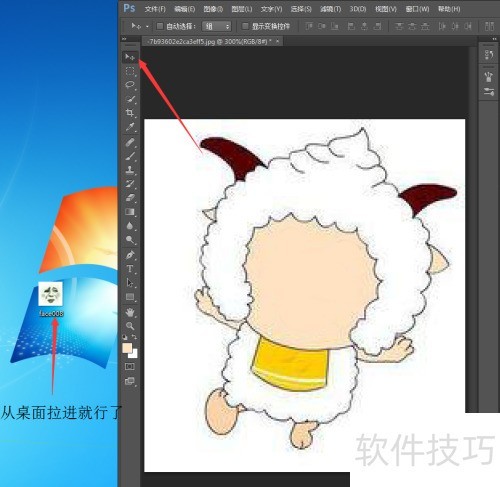Viewport: 500px width, 487px height.
Task: Open the Move tool preset picker arrow
Action: [x=147, y=26]
